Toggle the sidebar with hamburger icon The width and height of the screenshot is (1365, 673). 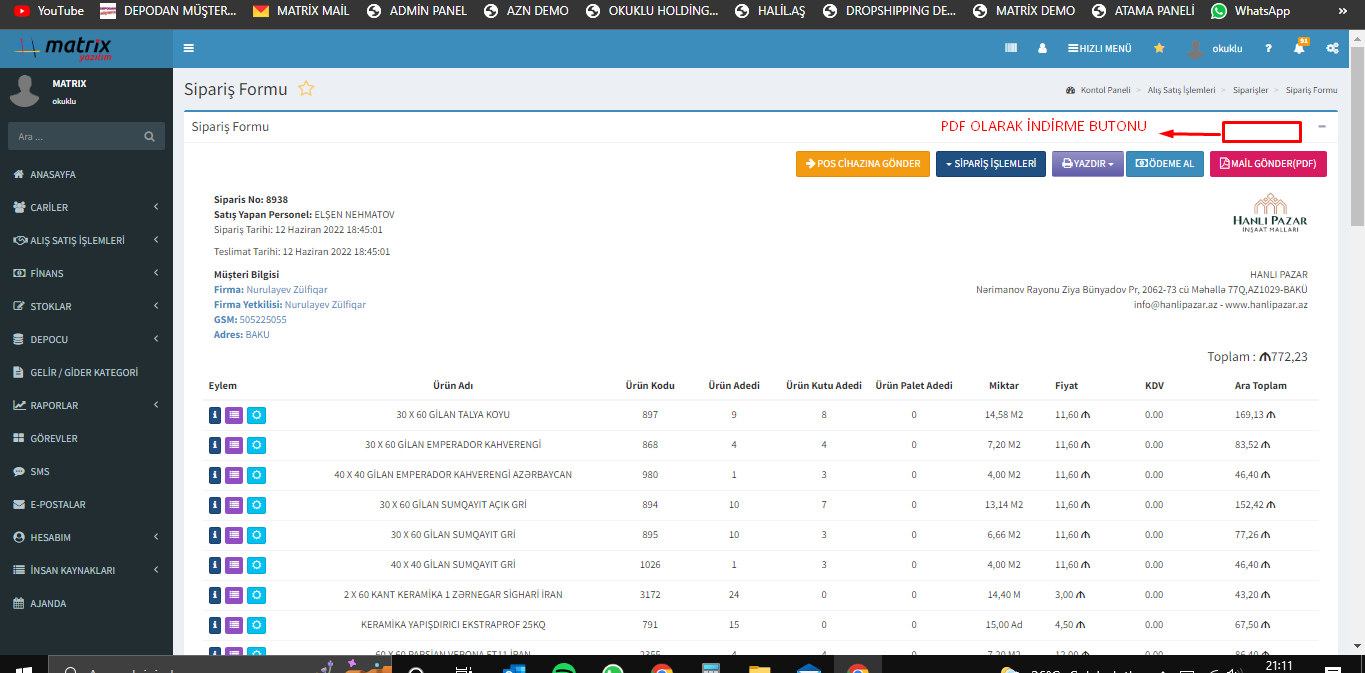point(189,48)
